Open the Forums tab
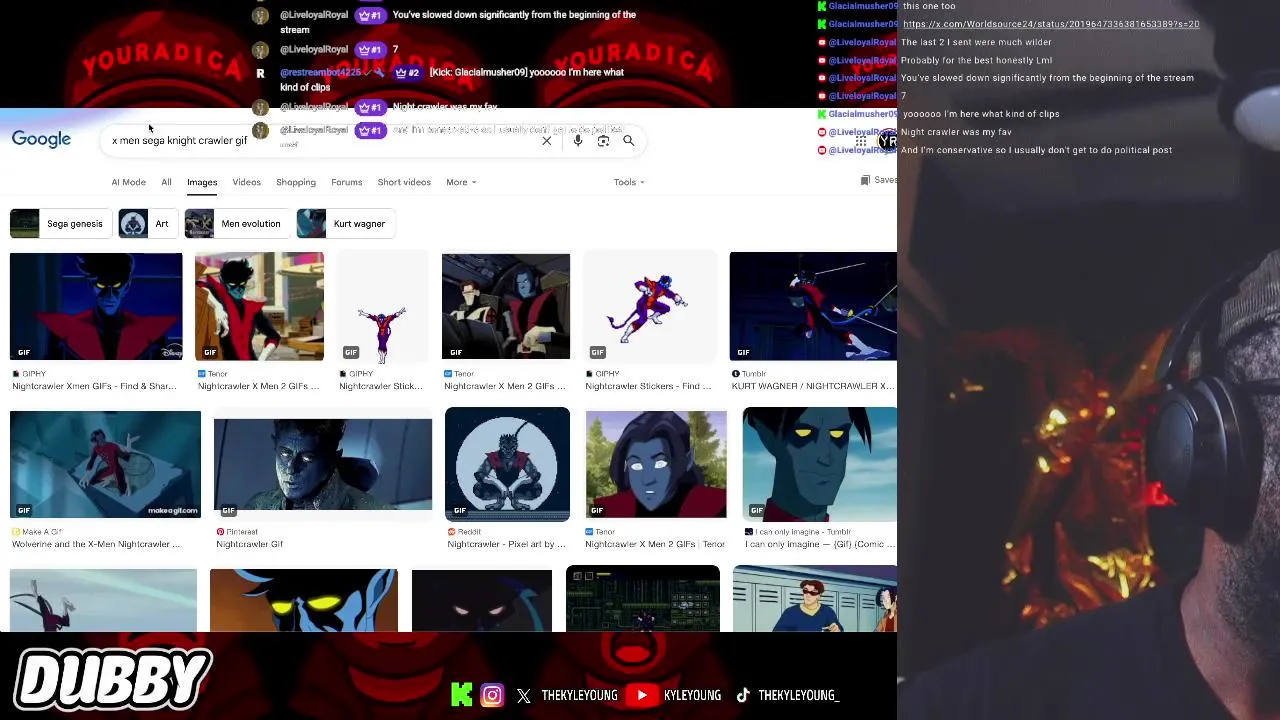The width and height of the screenshot is (1280, 720). click(x=347, y=182)
